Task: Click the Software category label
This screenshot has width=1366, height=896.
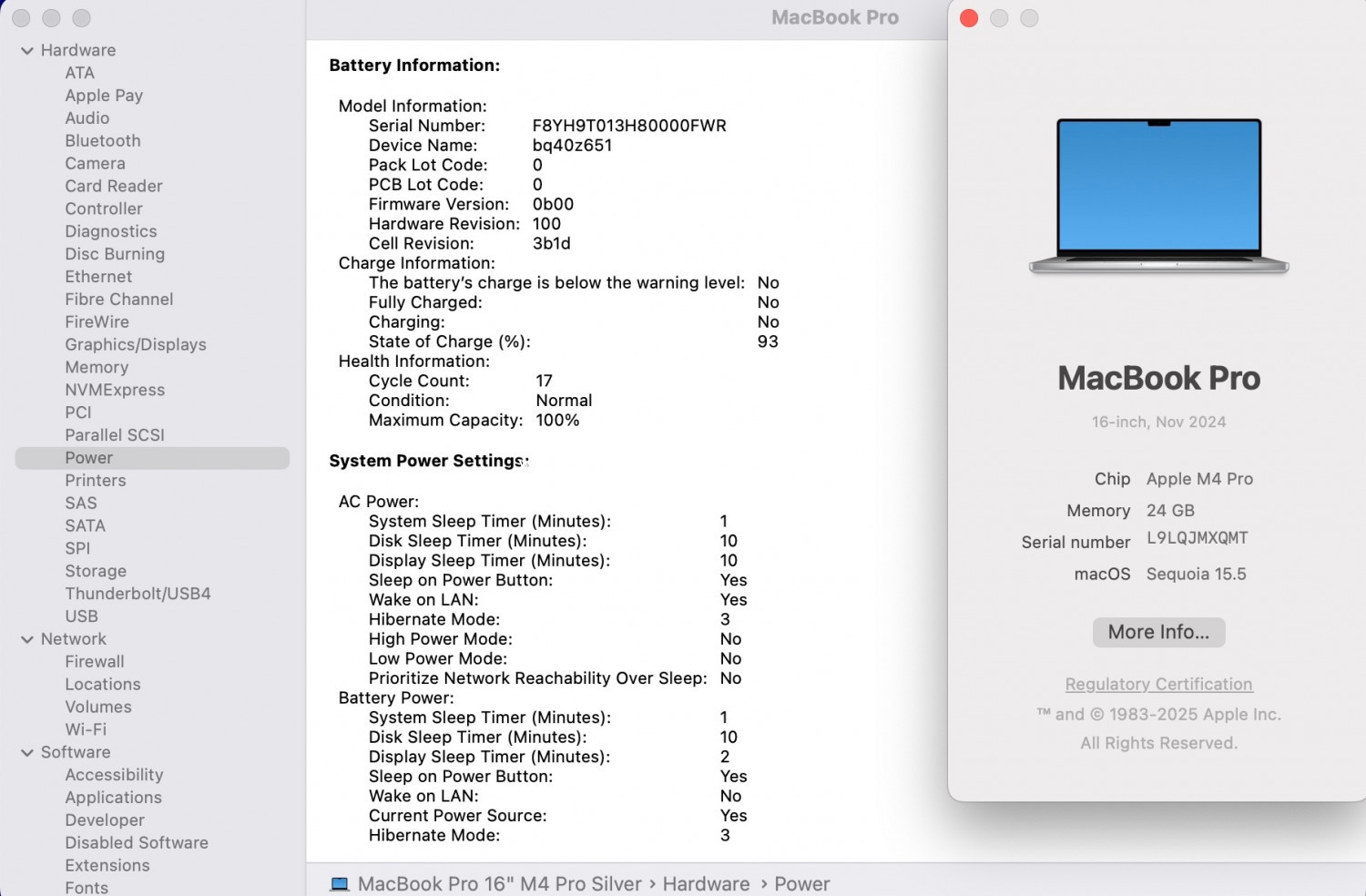Action: pyautogui.click(x=76, y=752)
